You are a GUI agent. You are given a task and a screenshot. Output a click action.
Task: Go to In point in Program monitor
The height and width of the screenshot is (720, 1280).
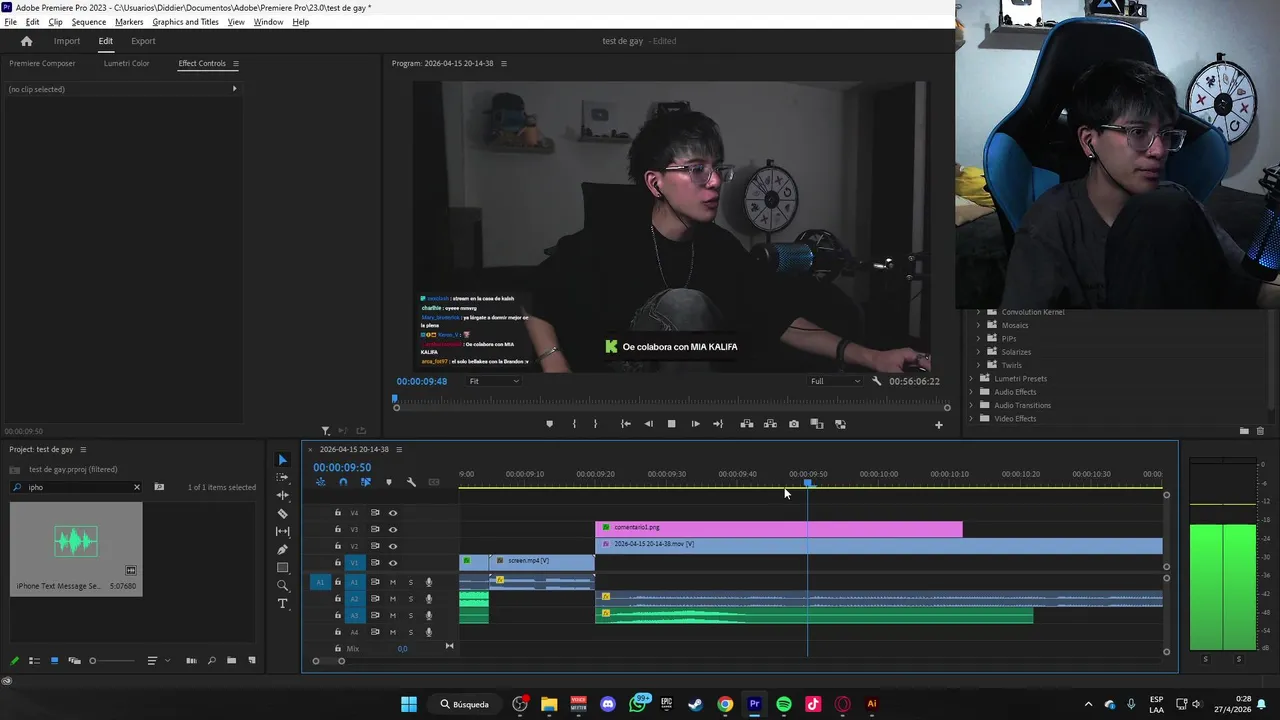[x=625, y=424]
